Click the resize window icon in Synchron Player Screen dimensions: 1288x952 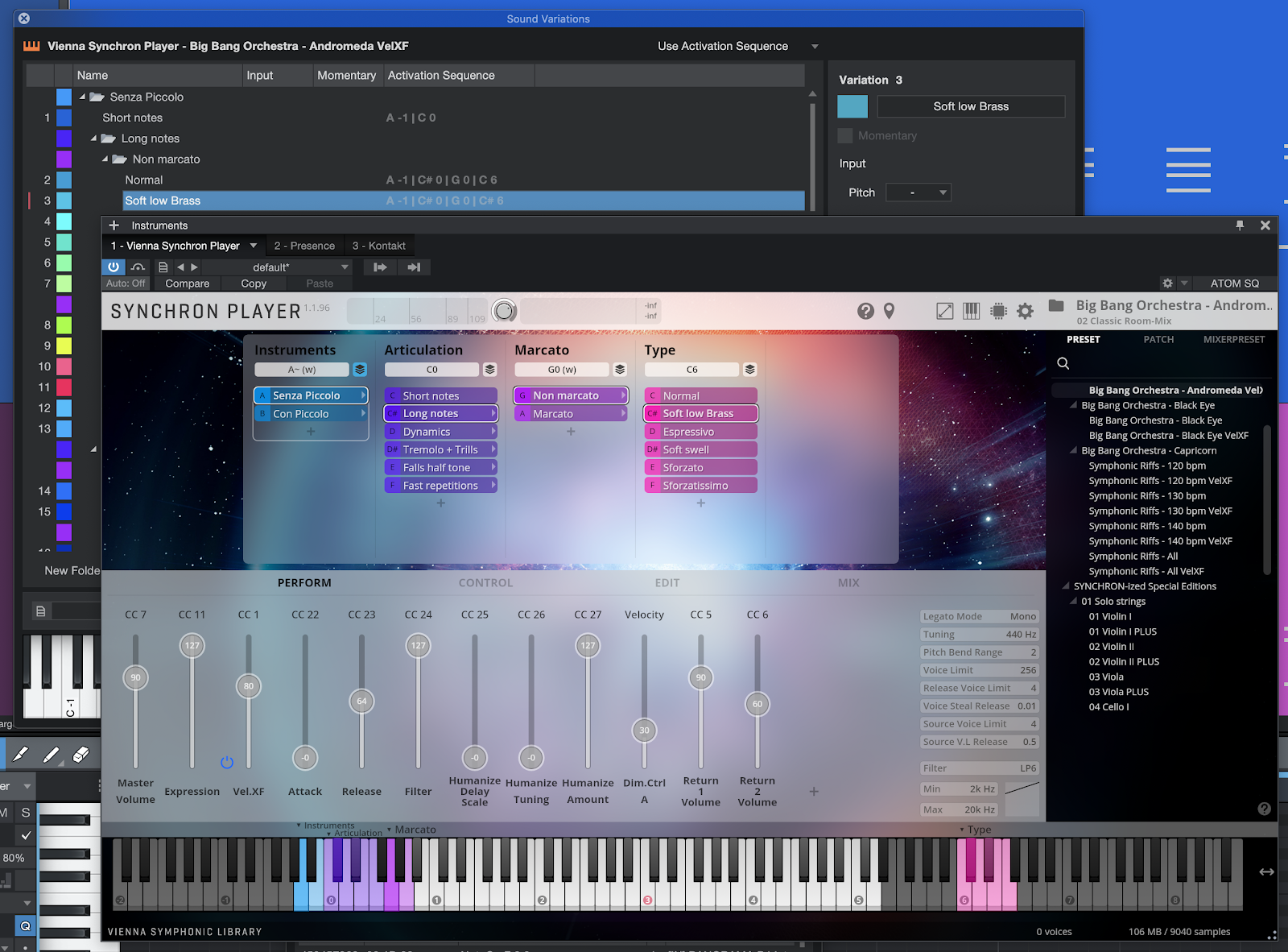point(945,311)
